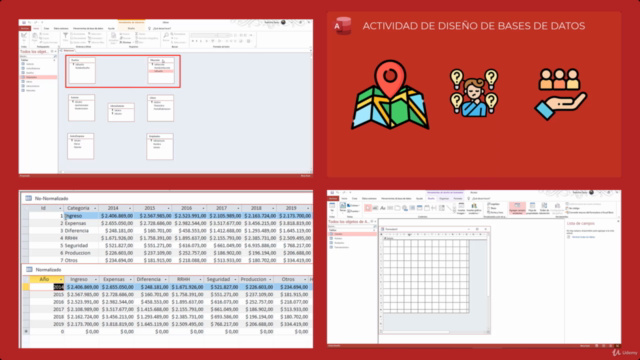Click the Pegar clipboard icon in relationships window ribbon
The width and height of the screenshot is (640, 360).
35,37
